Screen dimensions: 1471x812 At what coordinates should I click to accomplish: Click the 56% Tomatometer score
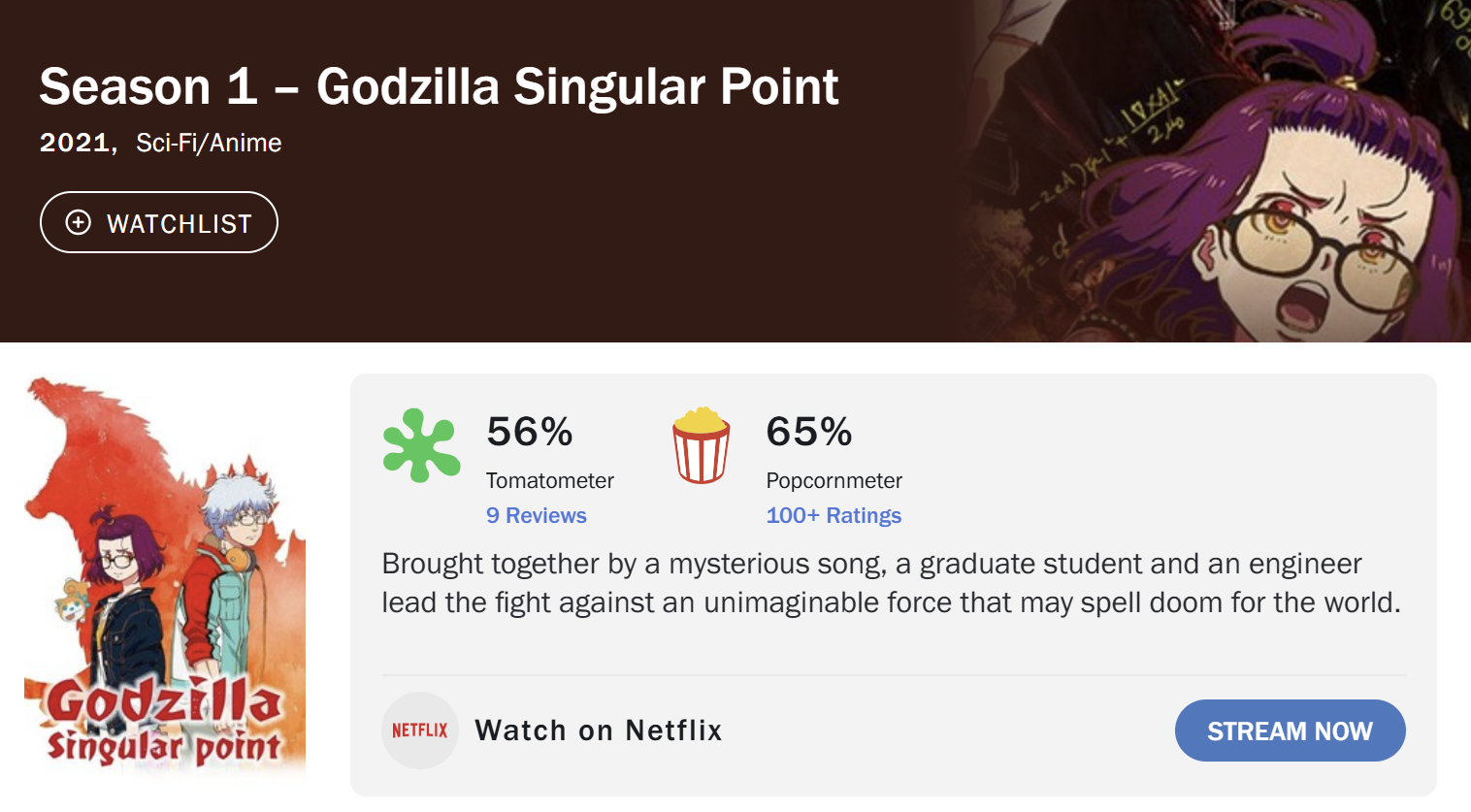[530, 432]
